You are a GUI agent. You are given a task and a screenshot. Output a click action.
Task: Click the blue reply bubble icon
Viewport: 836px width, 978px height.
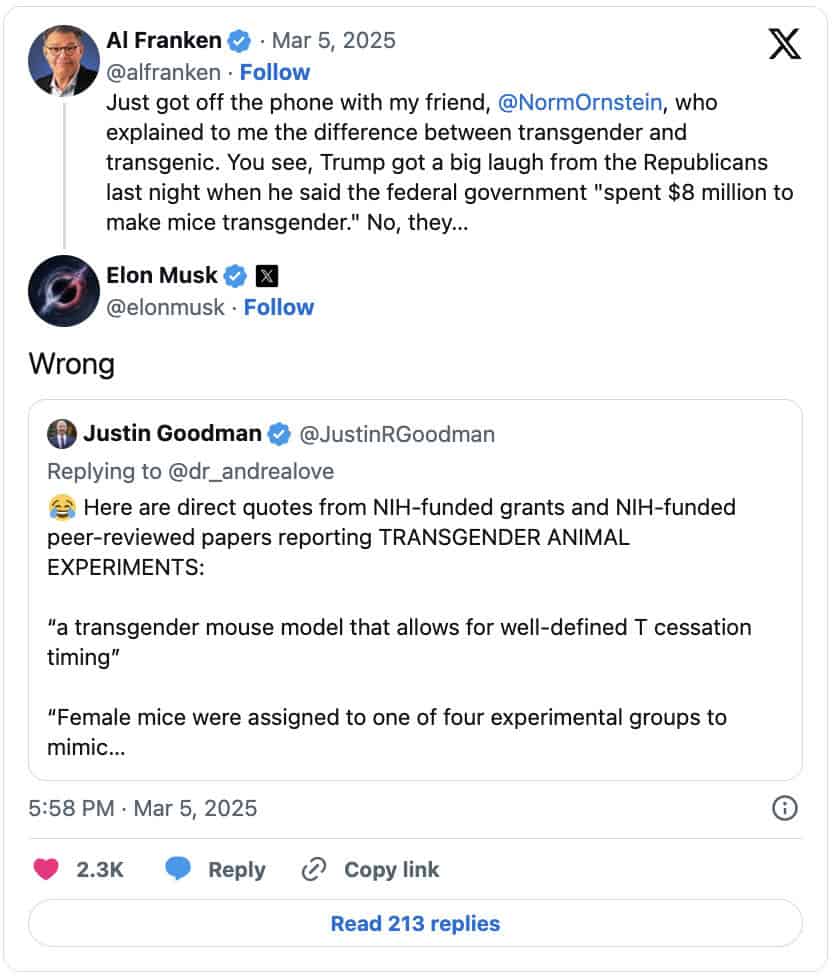(178, 869)
